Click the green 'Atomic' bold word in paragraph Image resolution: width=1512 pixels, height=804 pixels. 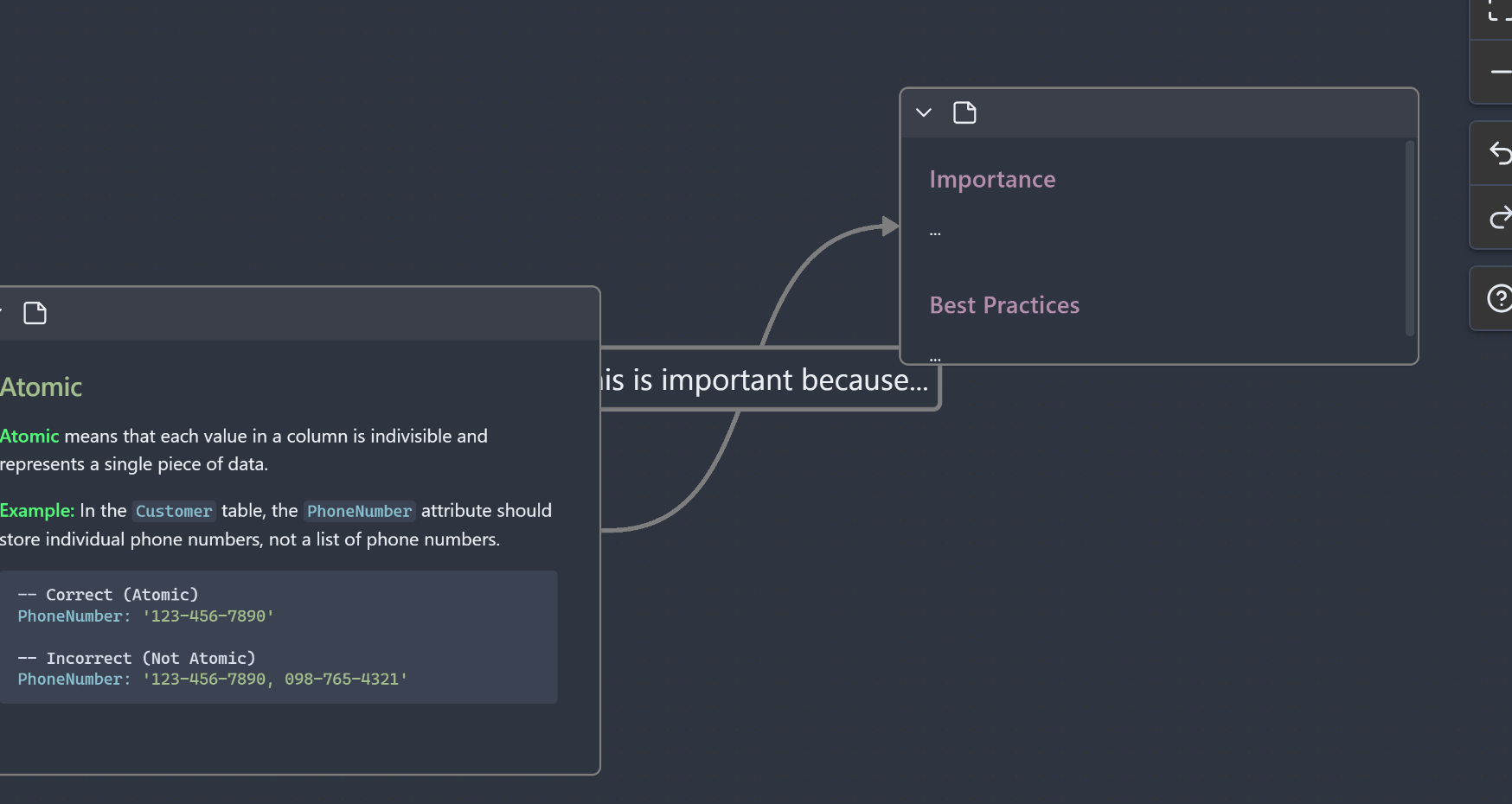pyautogui.click(x=29, y=437)
